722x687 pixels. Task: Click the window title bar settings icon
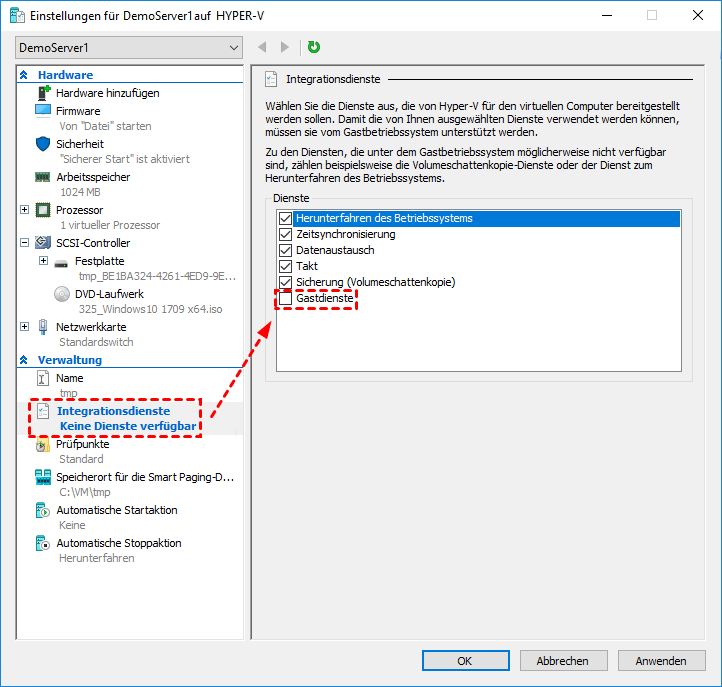(17, 16)
